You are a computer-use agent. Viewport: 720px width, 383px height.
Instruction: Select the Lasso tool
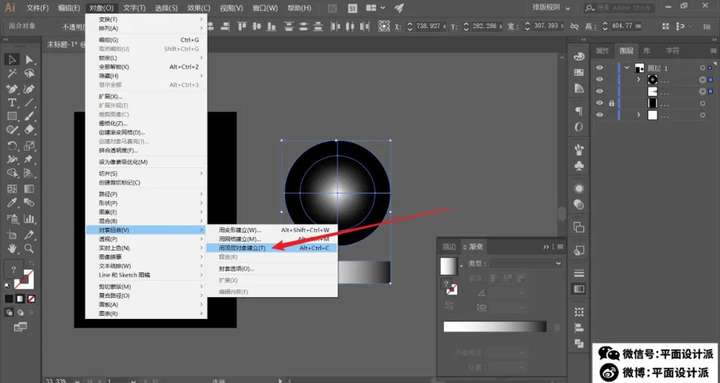29,74
